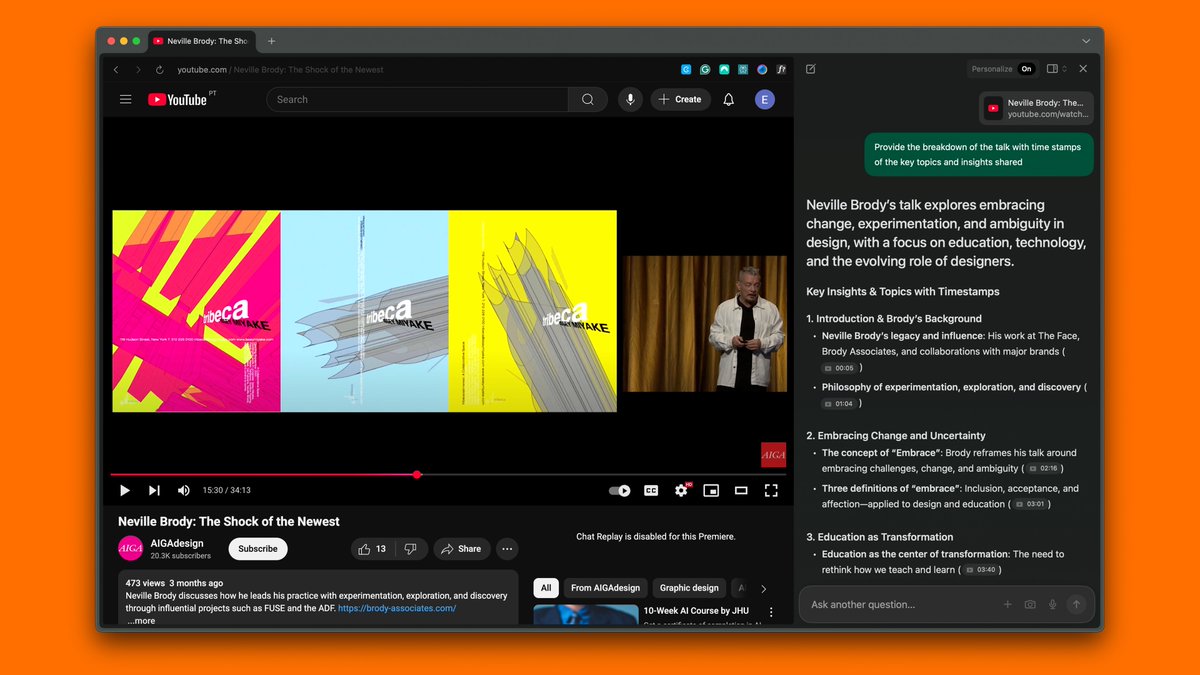Change the sidebar layout option
This screenshot has width=1200, height=675.
[x=1056, y=69]
